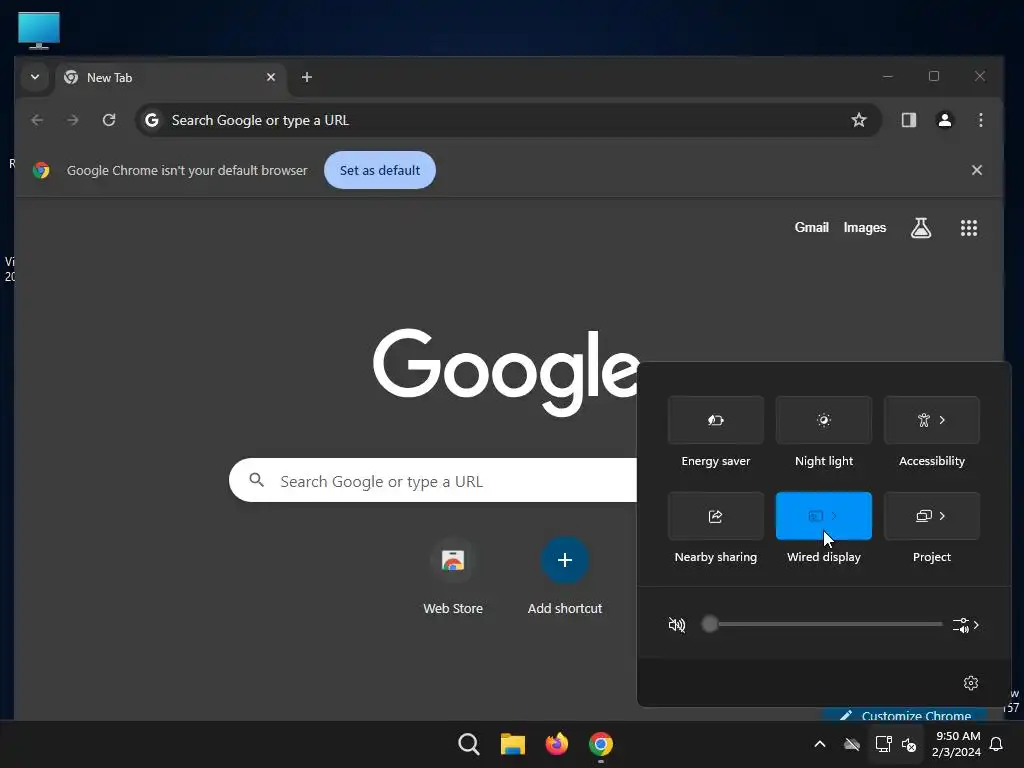Open the This PC desktop icon
This screenshot has height=768, width=1024.
(x=39, y=31)
